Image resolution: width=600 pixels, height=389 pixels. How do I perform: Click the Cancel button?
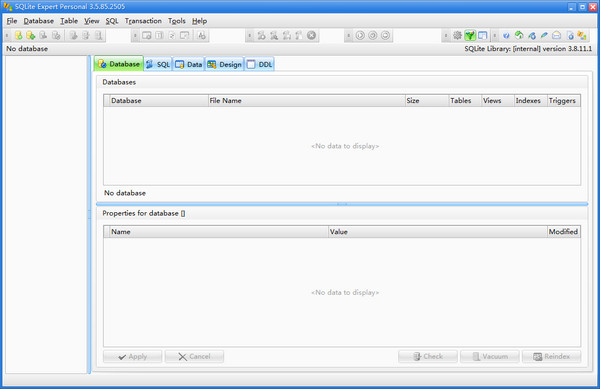pyautogui.click(x=194, y=356)
